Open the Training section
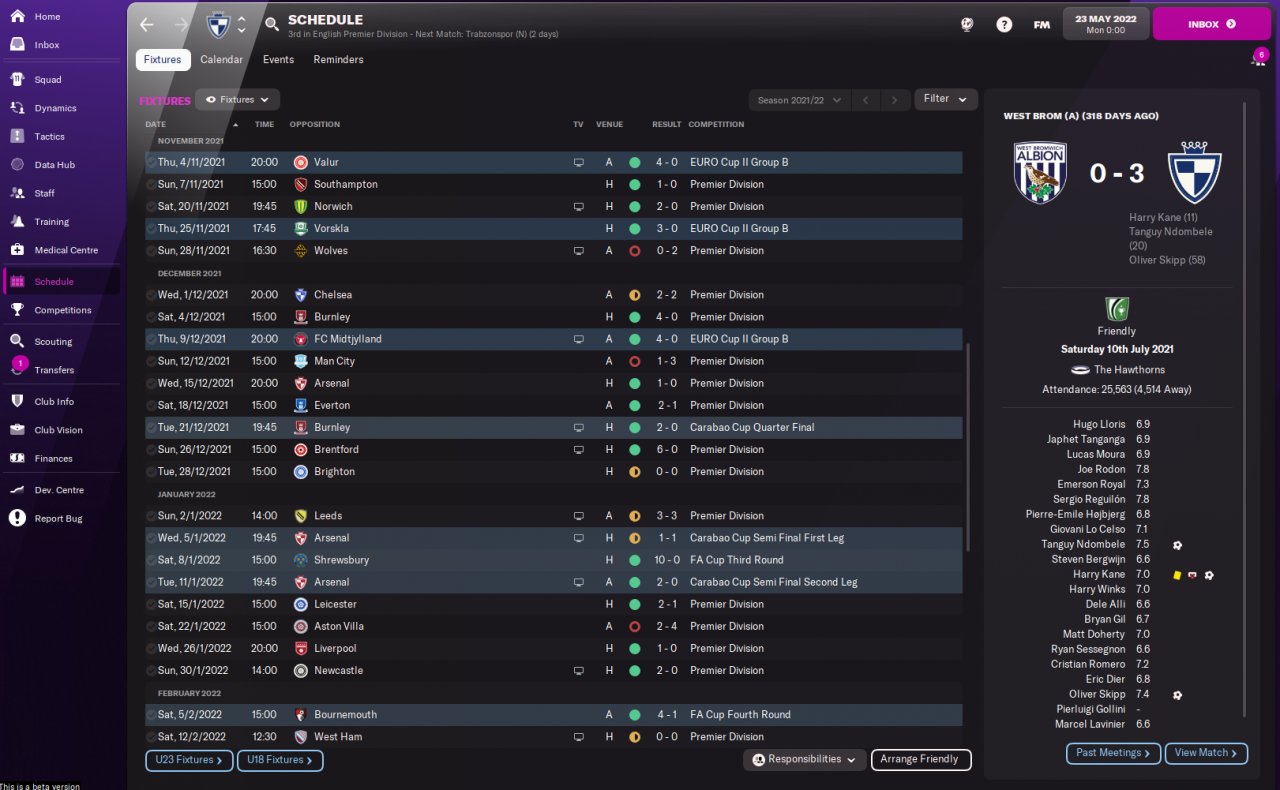Image resolution: width=1280 pixels, height=790 pixels. click(x=51, y=222)
